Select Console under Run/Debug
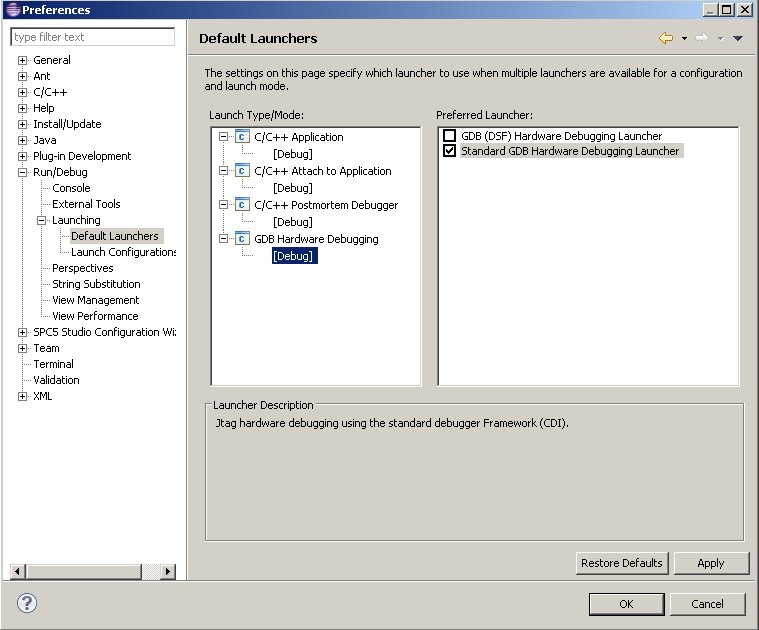Viewport: 759px width, 630px height. (x=71, y=188)
